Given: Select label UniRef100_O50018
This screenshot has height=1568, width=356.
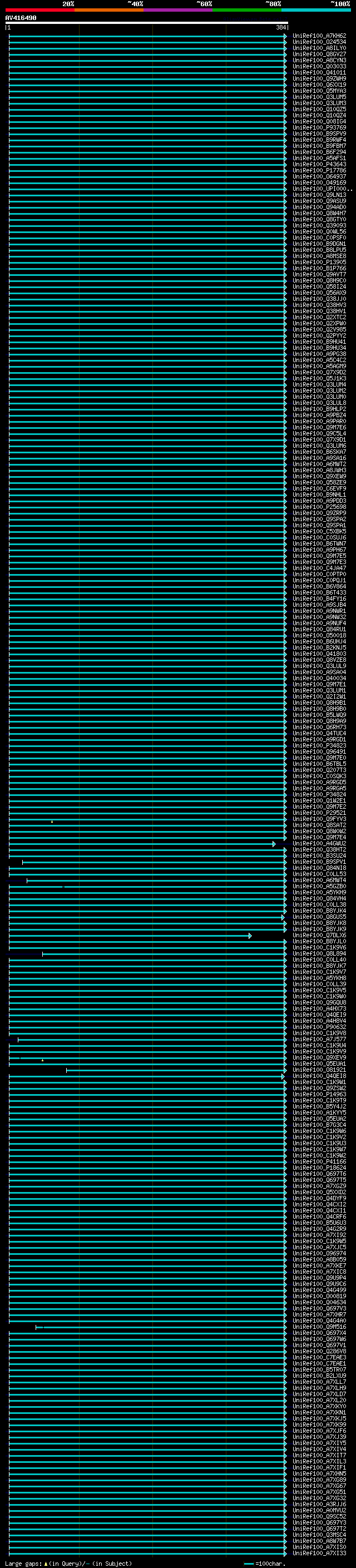Looking at the screenshot, I should click(319, 635).
